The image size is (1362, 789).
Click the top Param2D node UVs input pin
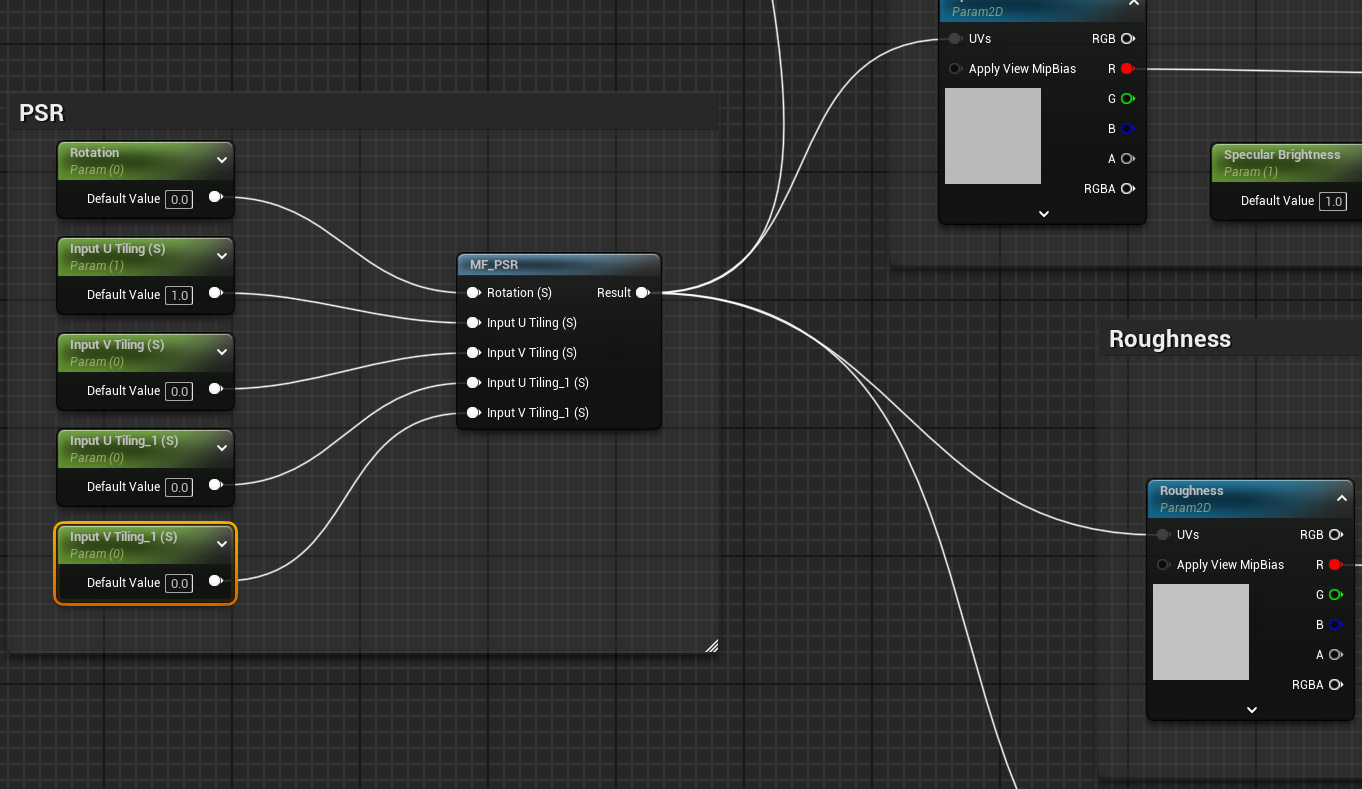tap(955, 39)
